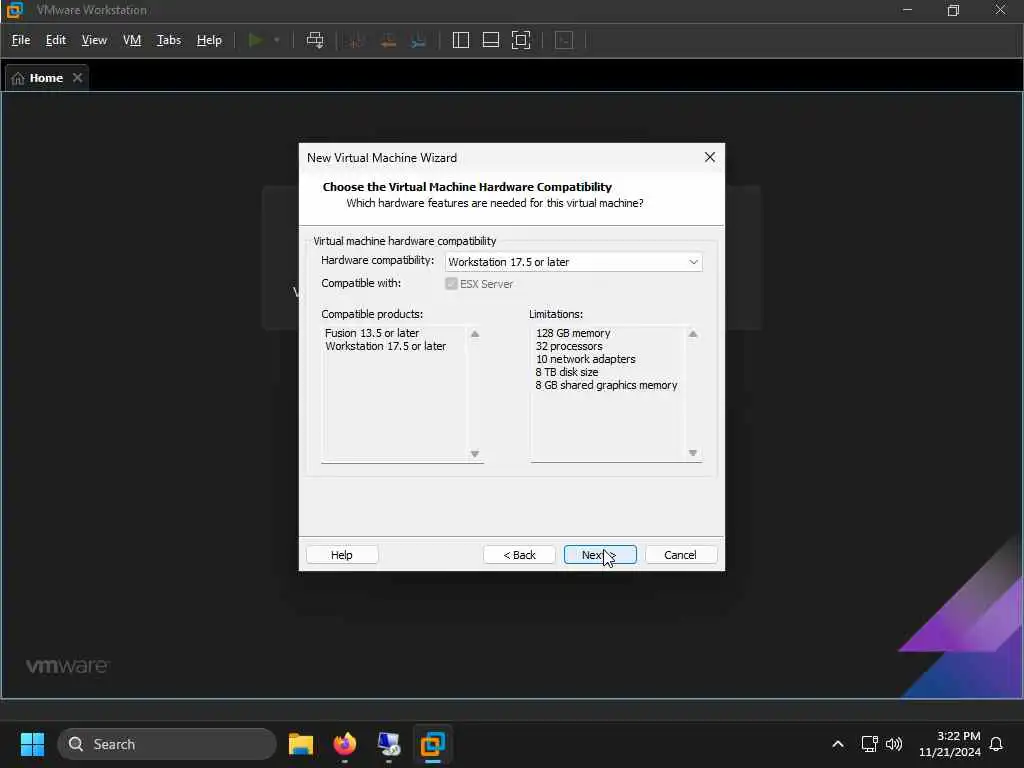
Task: Click the '32 processors' limitation
Action: point(569,346)
